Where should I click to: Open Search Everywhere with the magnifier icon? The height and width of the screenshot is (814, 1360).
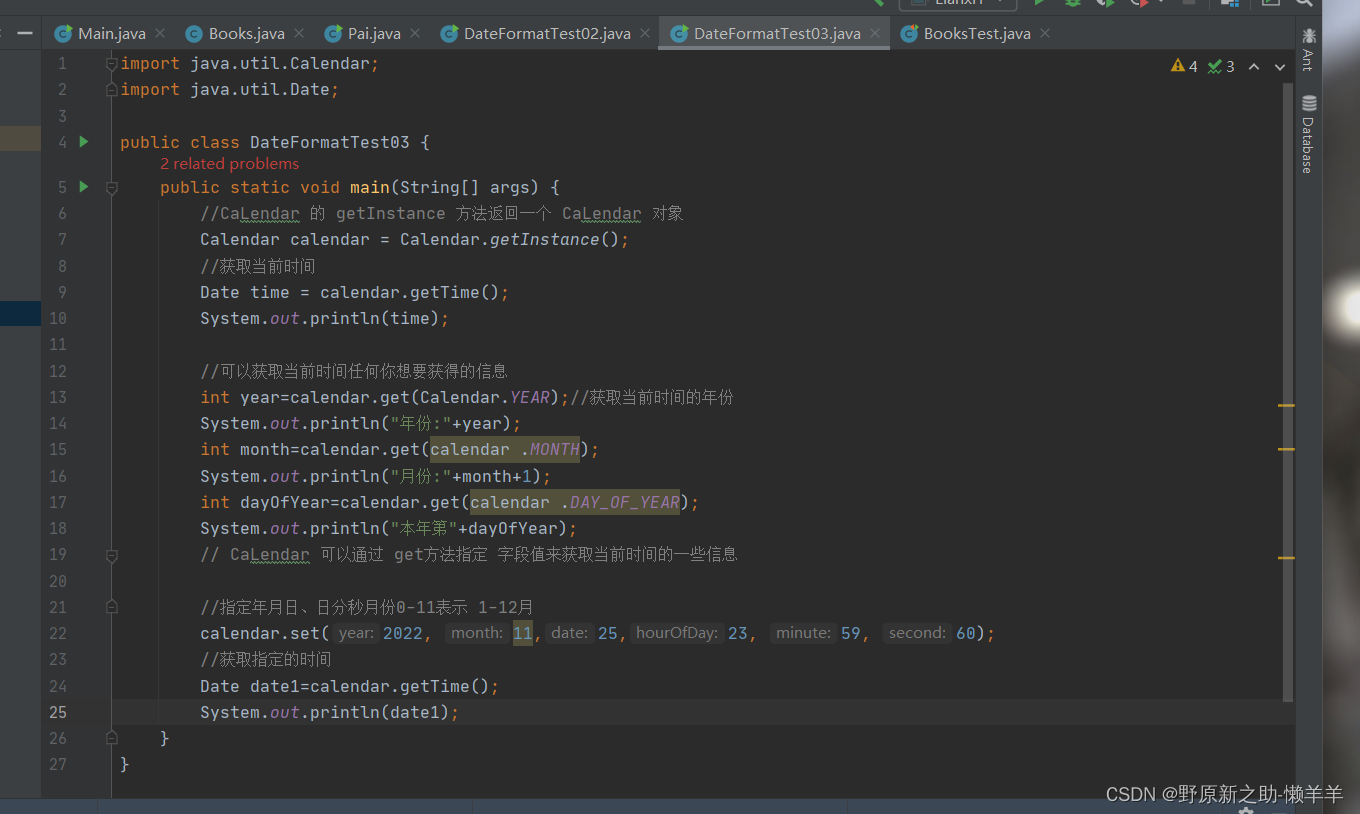pyautogui.click(x=1305, y=6)
